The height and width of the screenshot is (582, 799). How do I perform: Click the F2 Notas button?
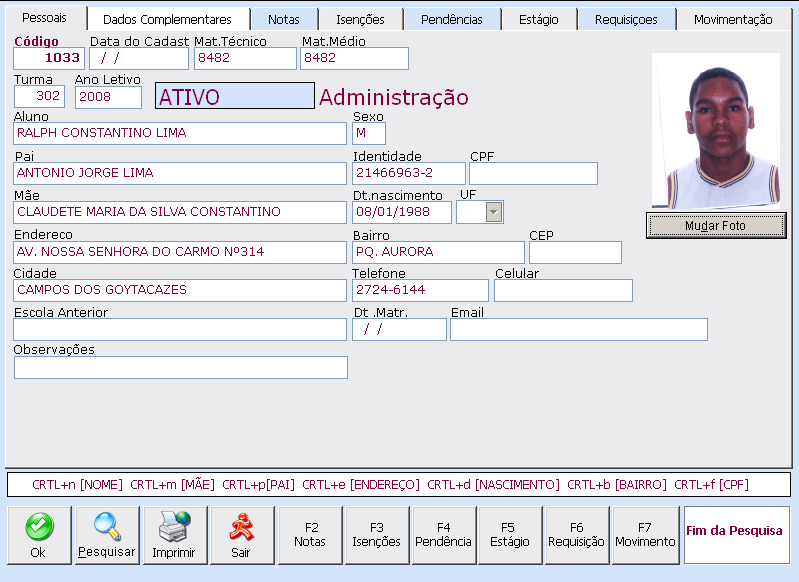[x=310, y=535]
